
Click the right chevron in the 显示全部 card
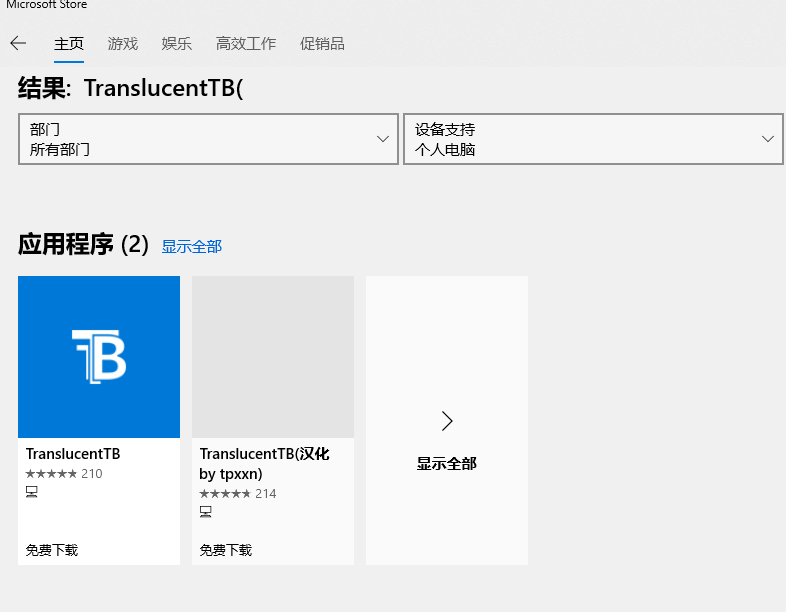[447, 421]
